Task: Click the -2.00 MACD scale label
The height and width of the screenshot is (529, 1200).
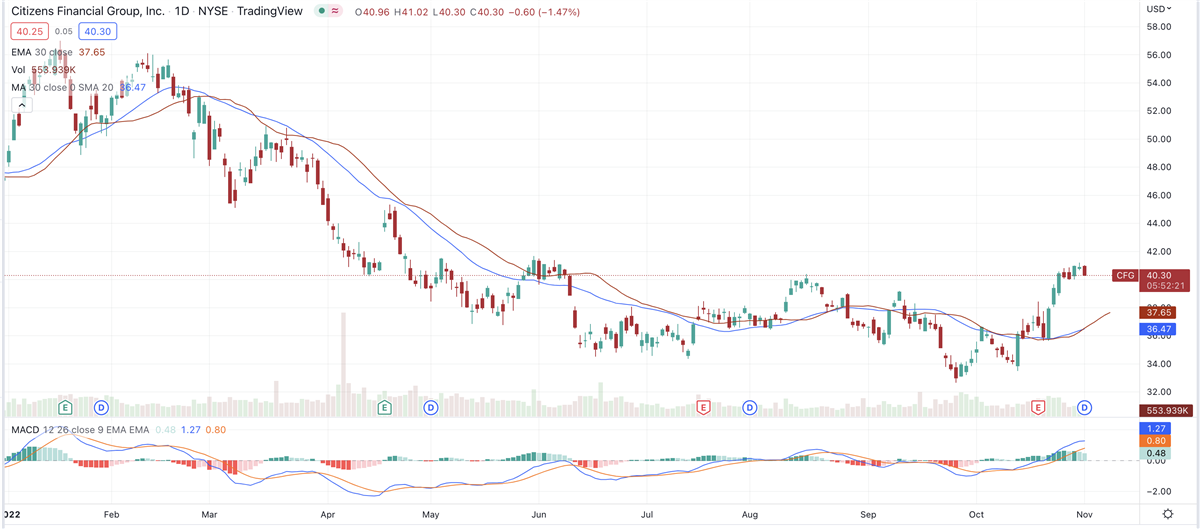Action: (x=1158, y=491)
